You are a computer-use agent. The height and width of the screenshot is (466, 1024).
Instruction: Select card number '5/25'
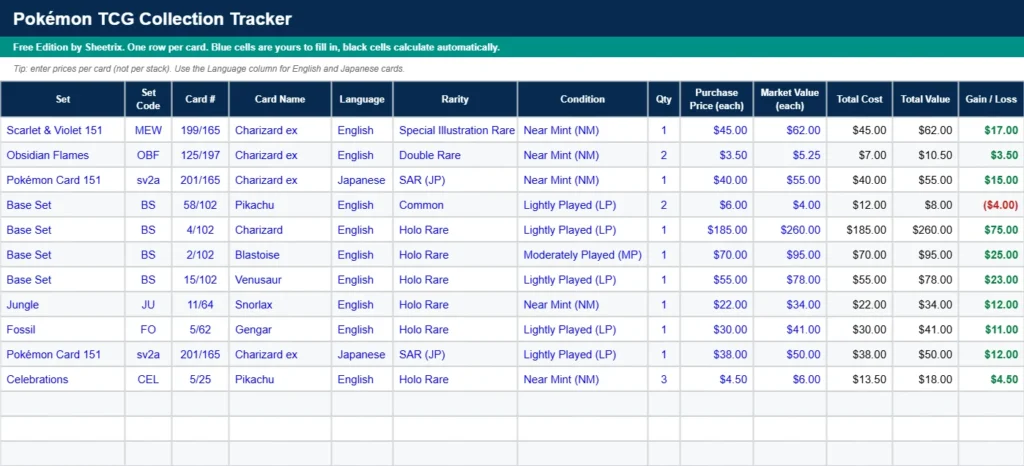click(200, 379)
